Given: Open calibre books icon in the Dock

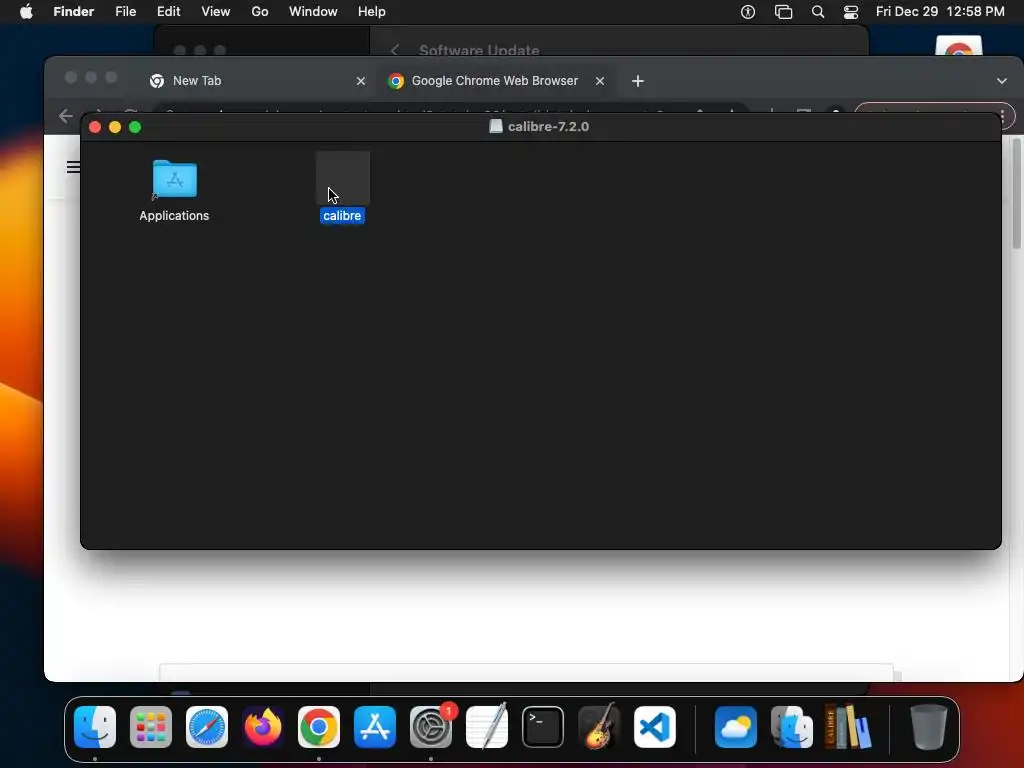Looking at the screenshot, I should [848, 727].
